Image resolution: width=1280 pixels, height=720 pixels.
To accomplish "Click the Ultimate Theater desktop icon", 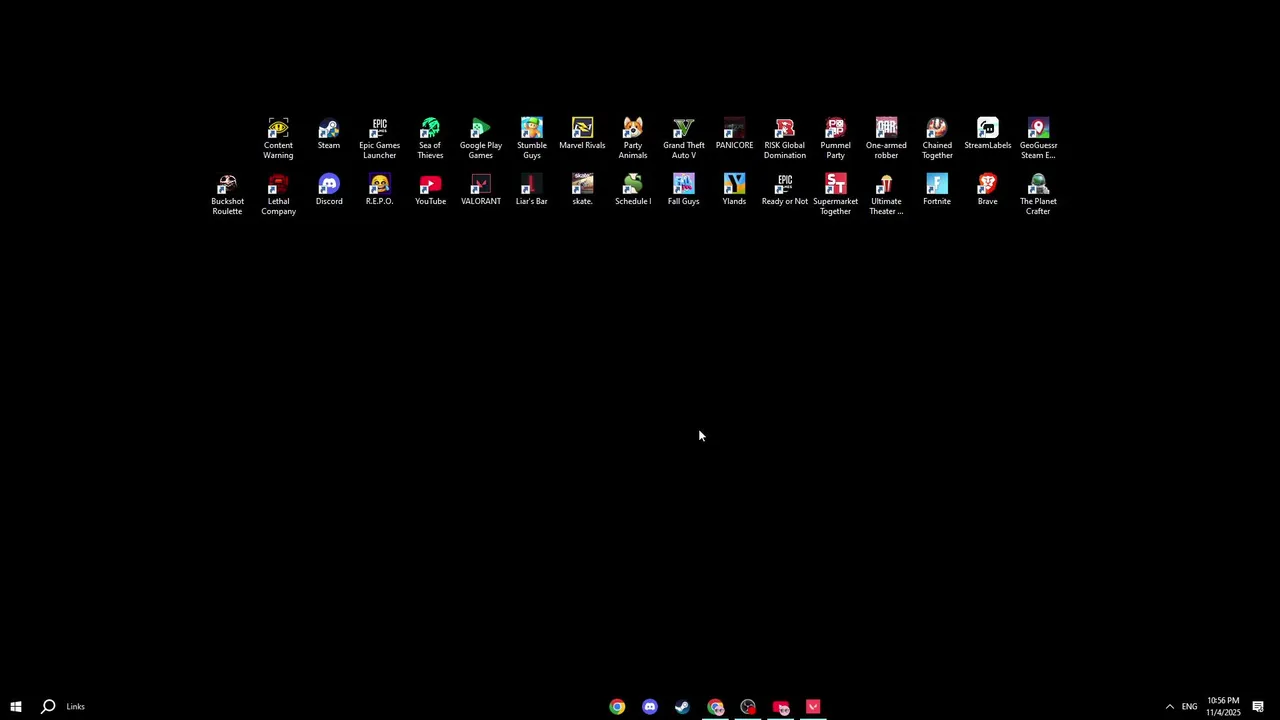I will point(886,194).
